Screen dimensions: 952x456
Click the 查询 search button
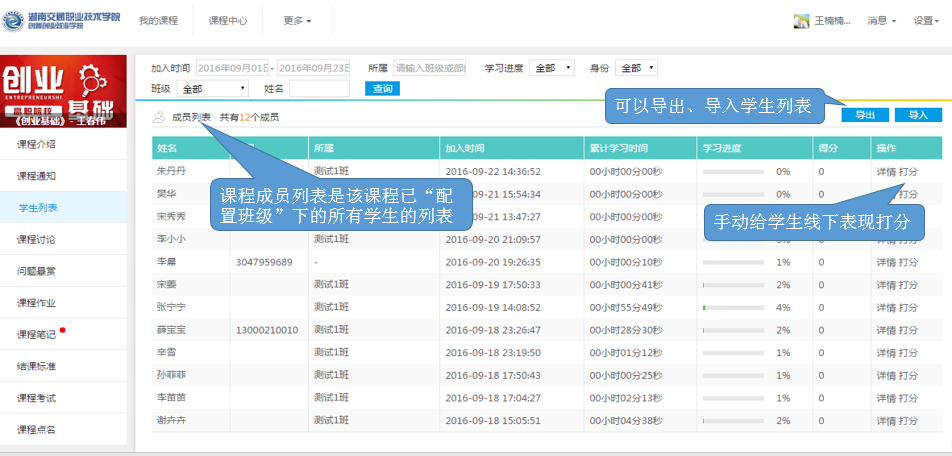382,89
